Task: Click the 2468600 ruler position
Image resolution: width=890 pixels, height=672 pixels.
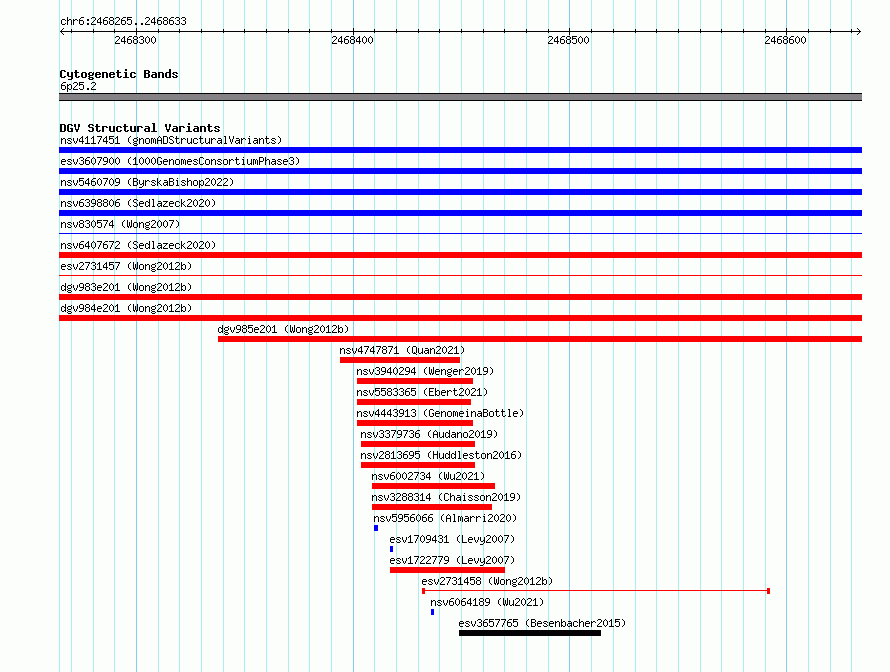Action: pyautogui.click(x=786, y=40)
